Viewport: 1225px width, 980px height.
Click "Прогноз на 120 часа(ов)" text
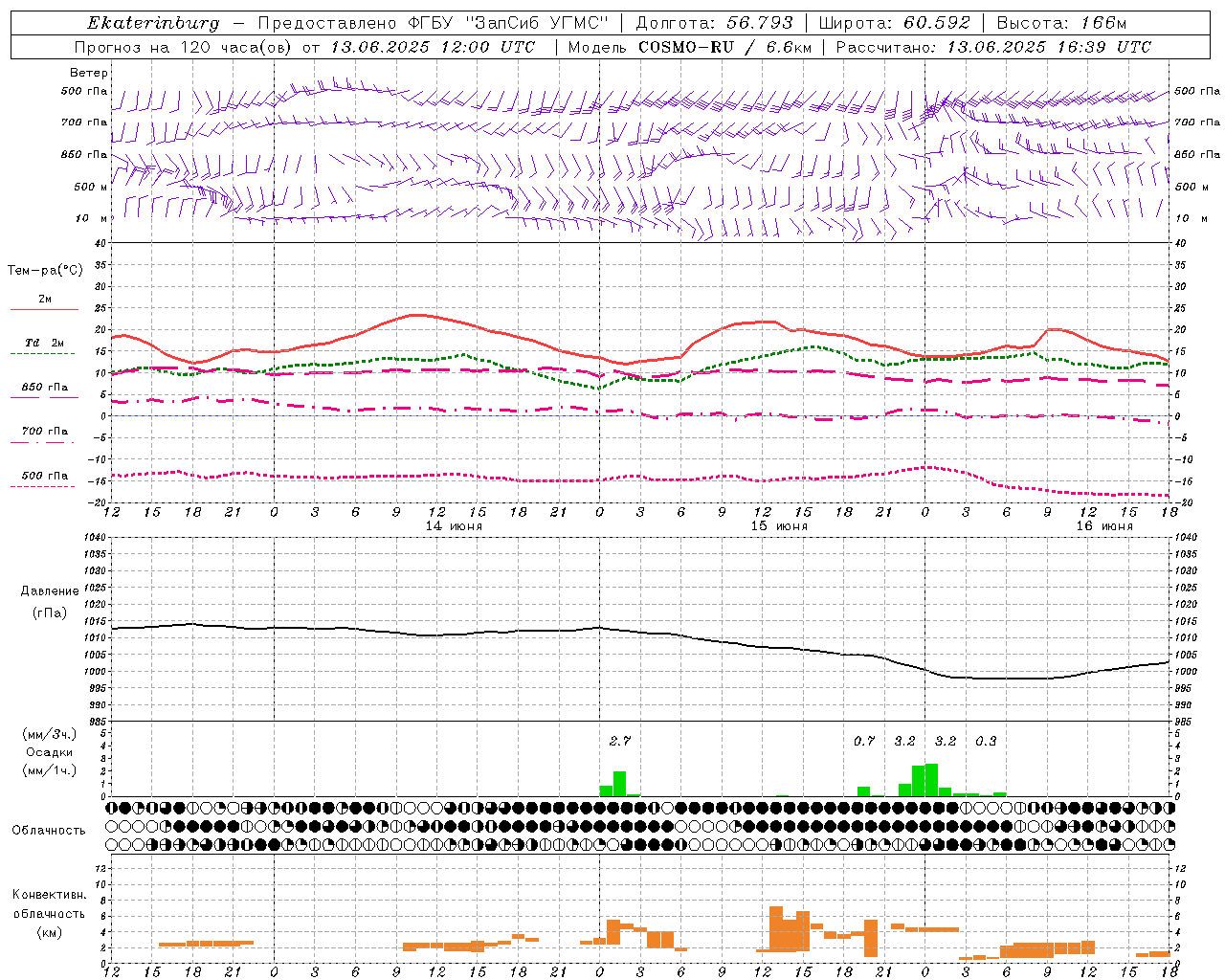[185, 47]
